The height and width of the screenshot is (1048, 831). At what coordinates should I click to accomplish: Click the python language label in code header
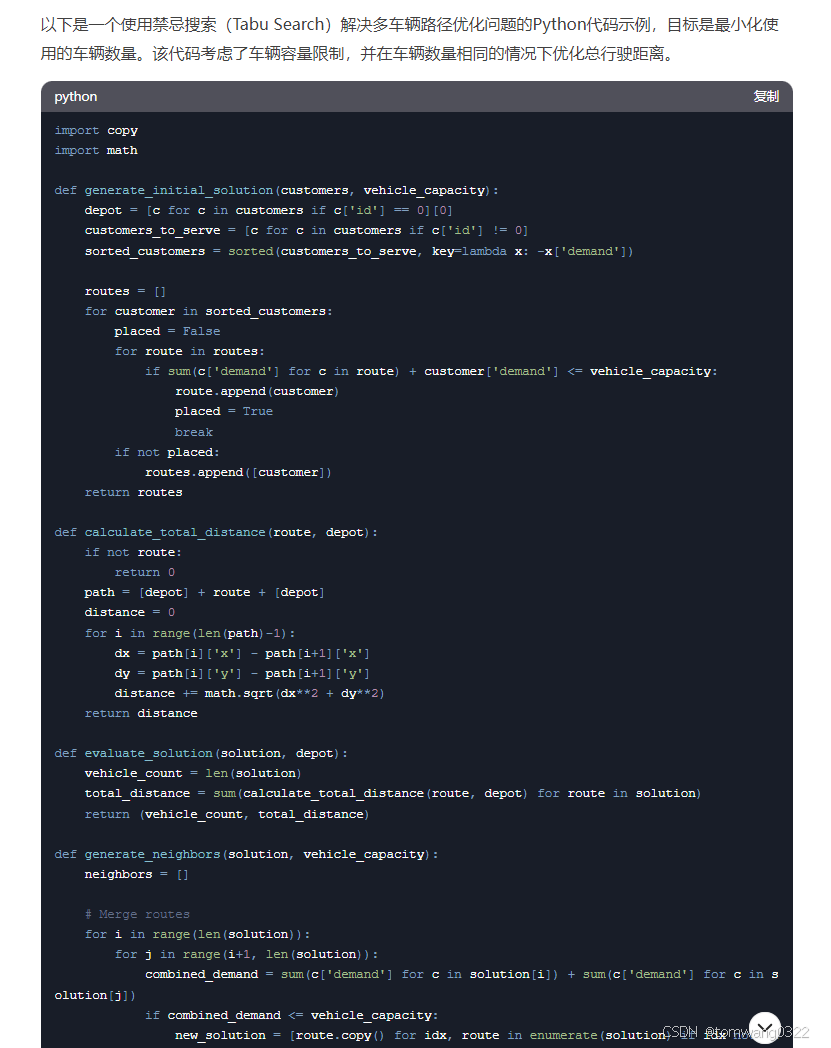76,96
